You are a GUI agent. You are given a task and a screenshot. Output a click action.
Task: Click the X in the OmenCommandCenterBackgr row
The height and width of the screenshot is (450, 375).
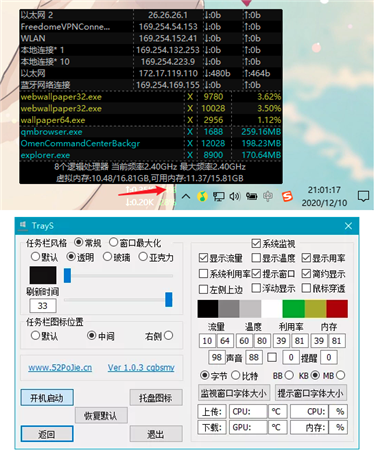pos(190,144)
